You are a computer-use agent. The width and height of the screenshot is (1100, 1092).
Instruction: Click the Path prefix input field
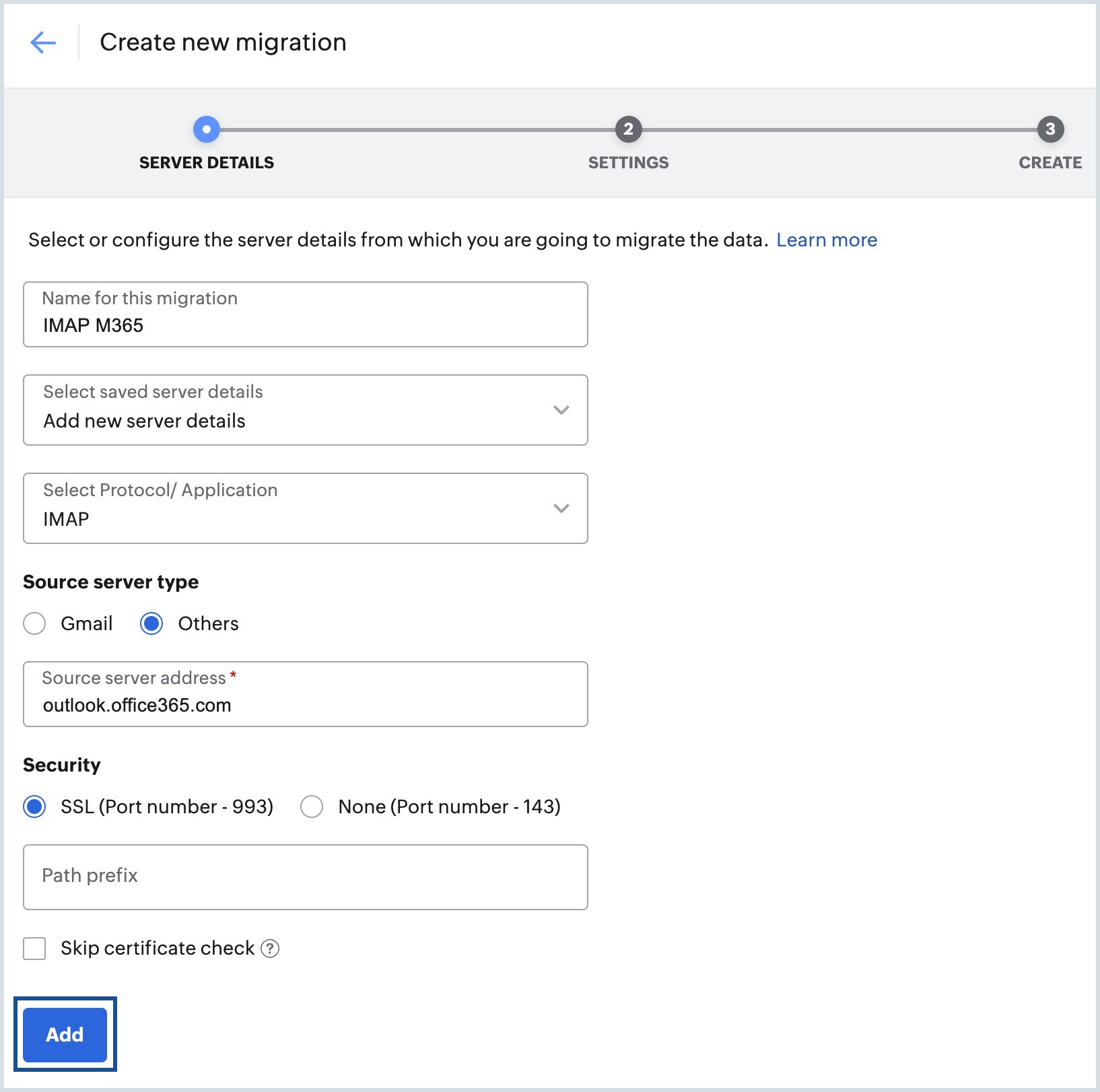[305, 876]
